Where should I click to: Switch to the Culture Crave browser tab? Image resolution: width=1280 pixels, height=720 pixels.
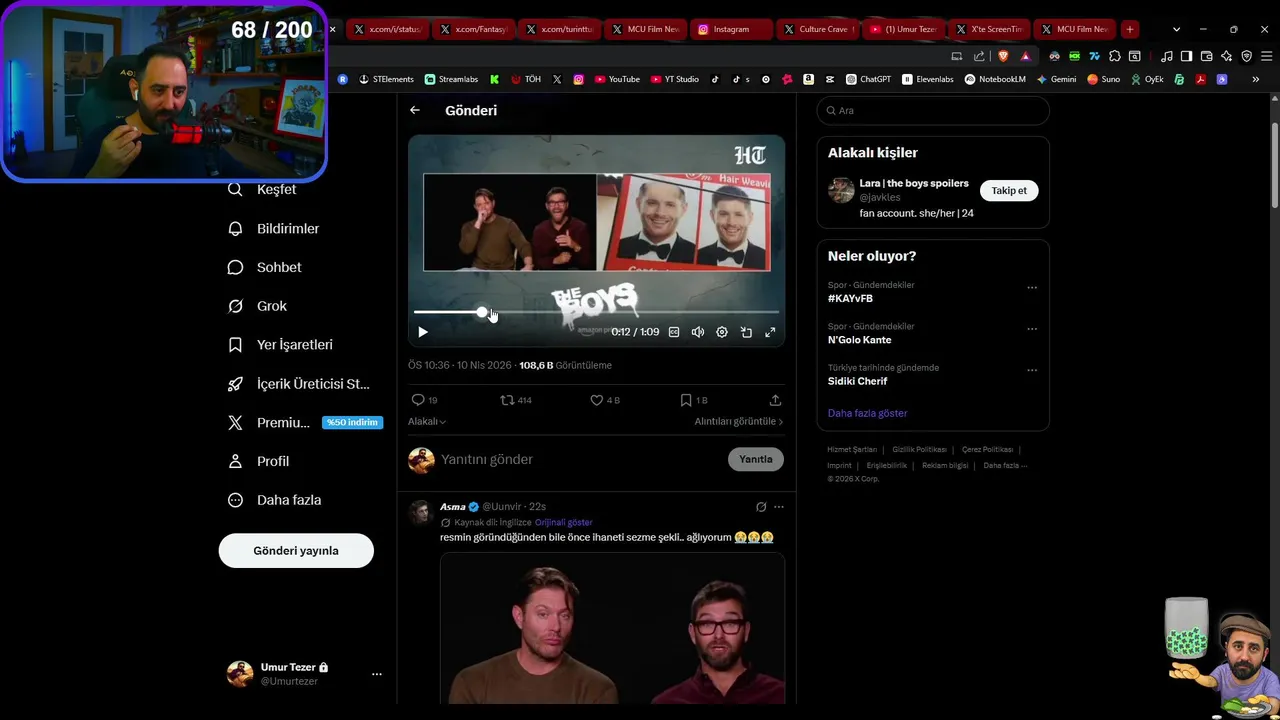(816, 29)
